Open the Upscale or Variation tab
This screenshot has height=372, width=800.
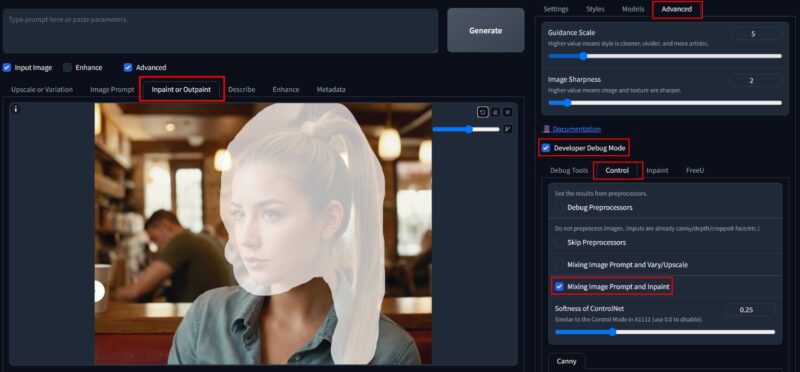[42, 89]
